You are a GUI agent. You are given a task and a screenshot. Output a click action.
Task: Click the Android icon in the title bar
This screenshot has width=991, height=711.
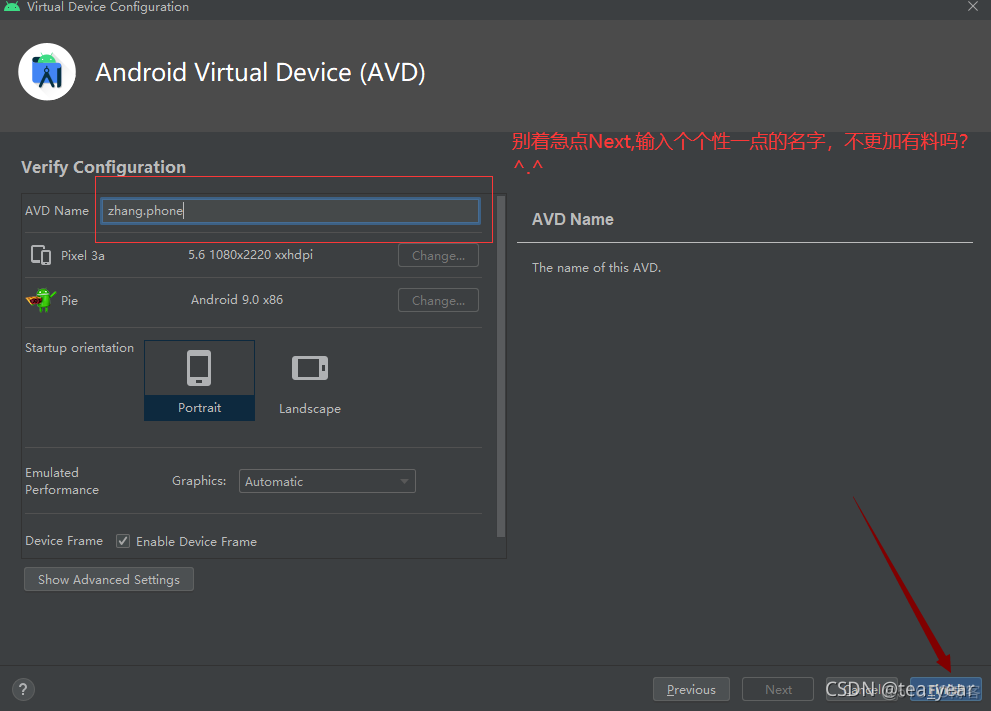coord(12,7)
